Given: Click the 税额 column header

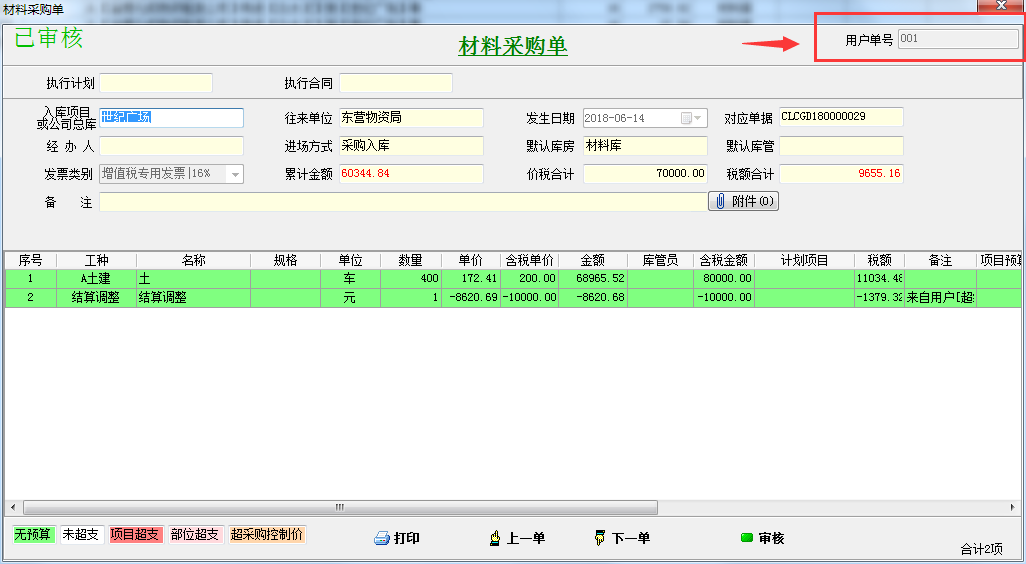Looking at the screenshot, I should point(879,260).
